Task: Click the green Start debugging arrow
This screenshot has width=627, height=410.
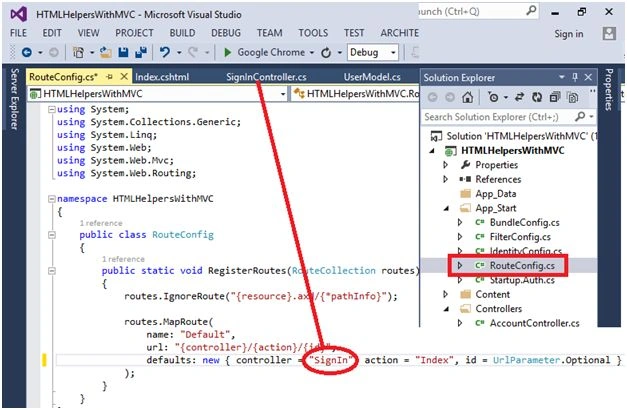Action: [x=228, y=52]
